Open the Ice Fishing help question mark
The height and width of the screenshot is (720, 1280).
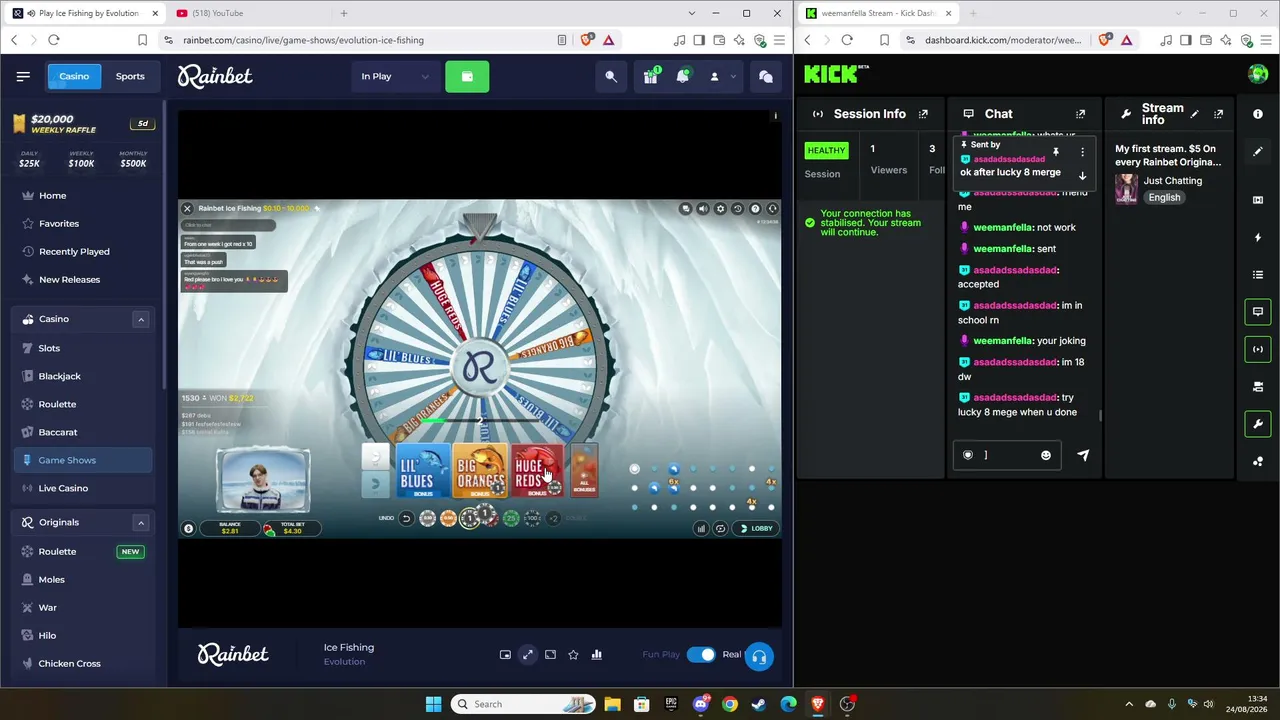pyautogui.click(x=755, y=209)
